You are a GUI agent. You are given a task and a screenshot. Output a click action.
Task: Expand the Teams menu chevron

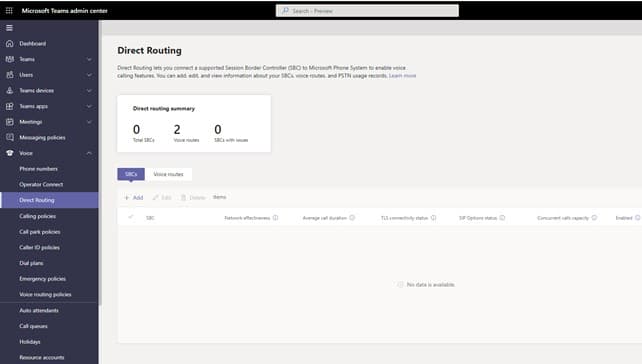tap(89, 59)
